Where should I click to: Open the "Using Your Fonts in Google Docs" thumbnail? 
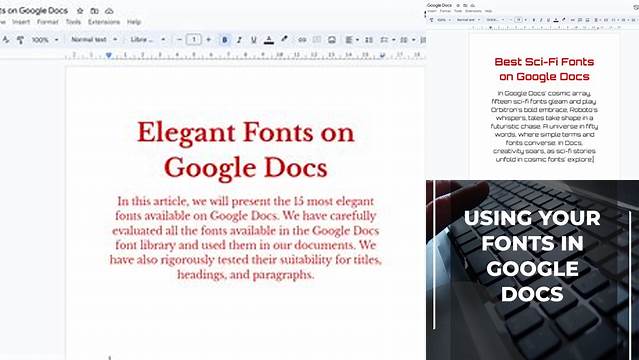532,270
